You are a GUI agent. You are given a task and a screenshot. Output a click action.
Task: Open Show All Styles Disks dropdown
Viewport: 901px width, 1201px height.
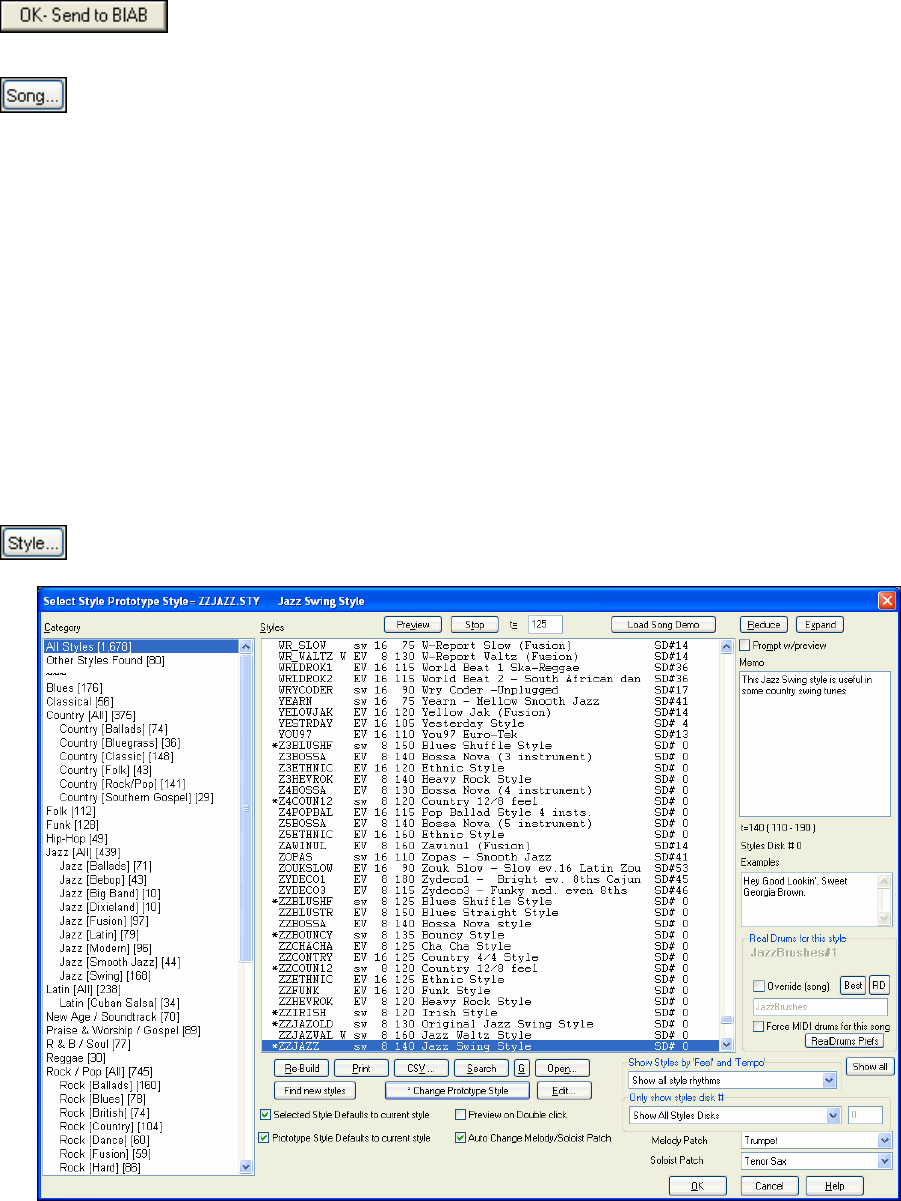[735, 1115]
